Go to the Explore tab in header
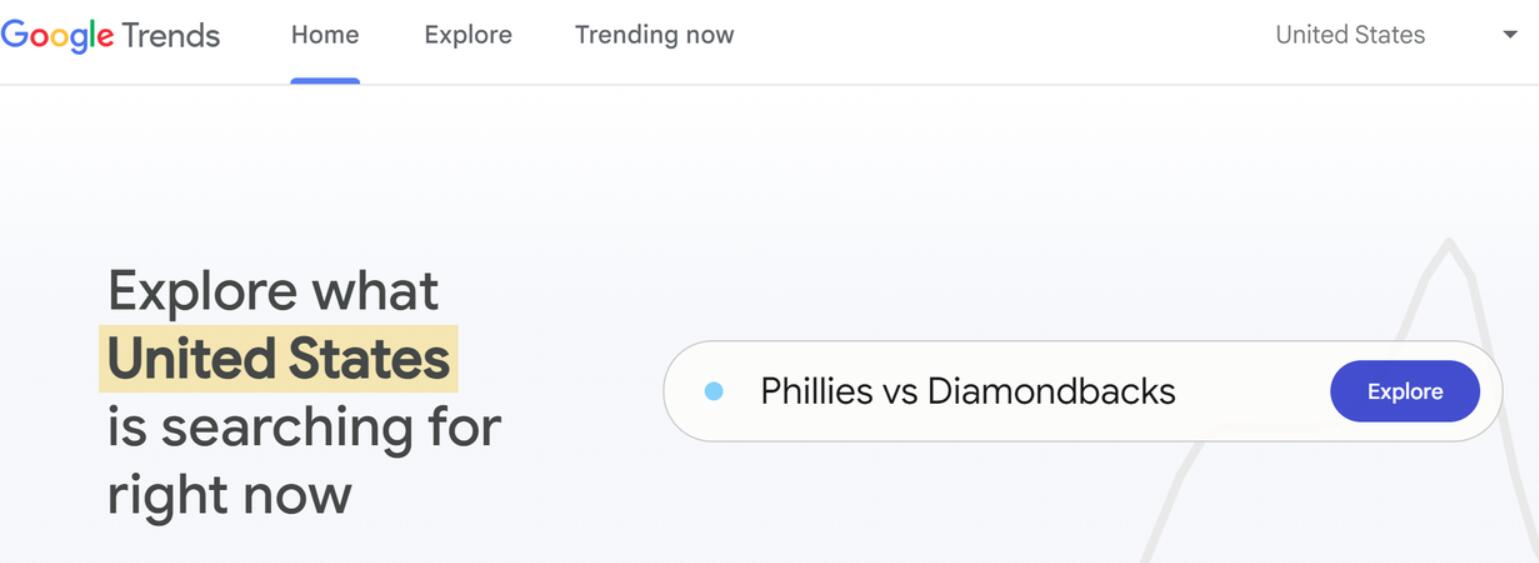Viewport: 1539px width, 563px height. tap(468, 35)
